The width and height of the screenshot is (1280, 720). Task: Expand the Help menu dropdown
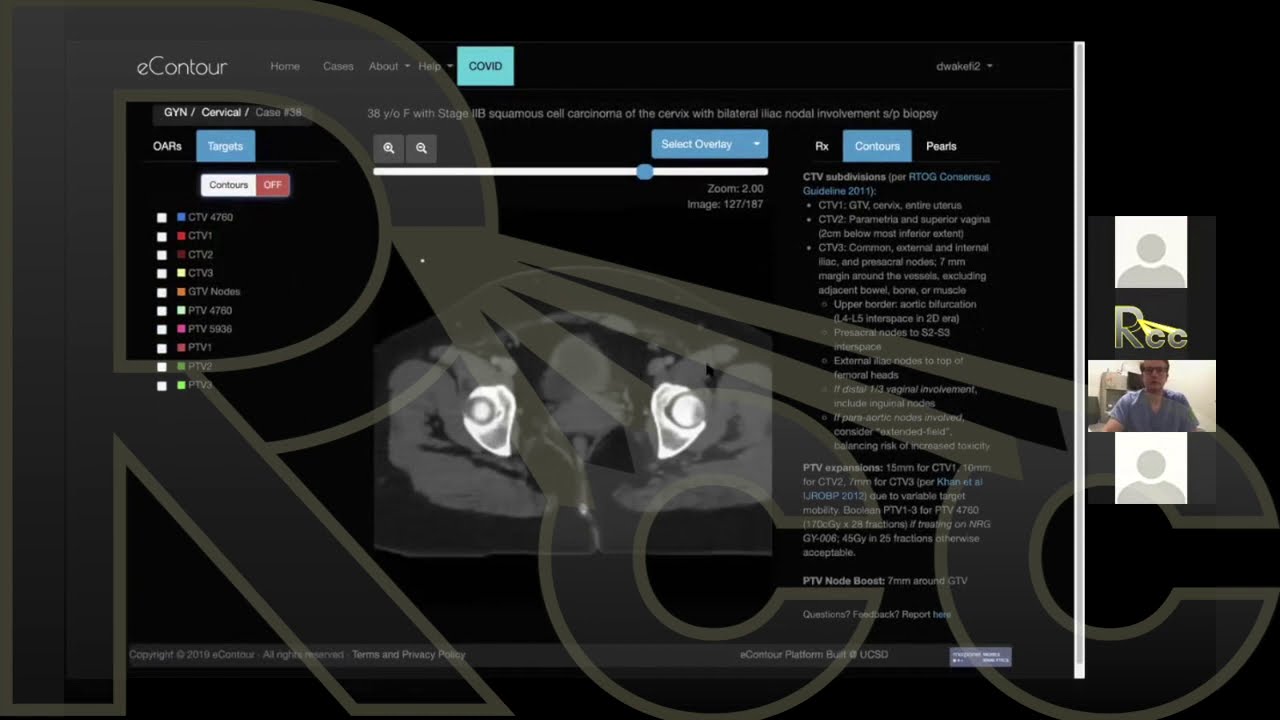coord(435,66)
